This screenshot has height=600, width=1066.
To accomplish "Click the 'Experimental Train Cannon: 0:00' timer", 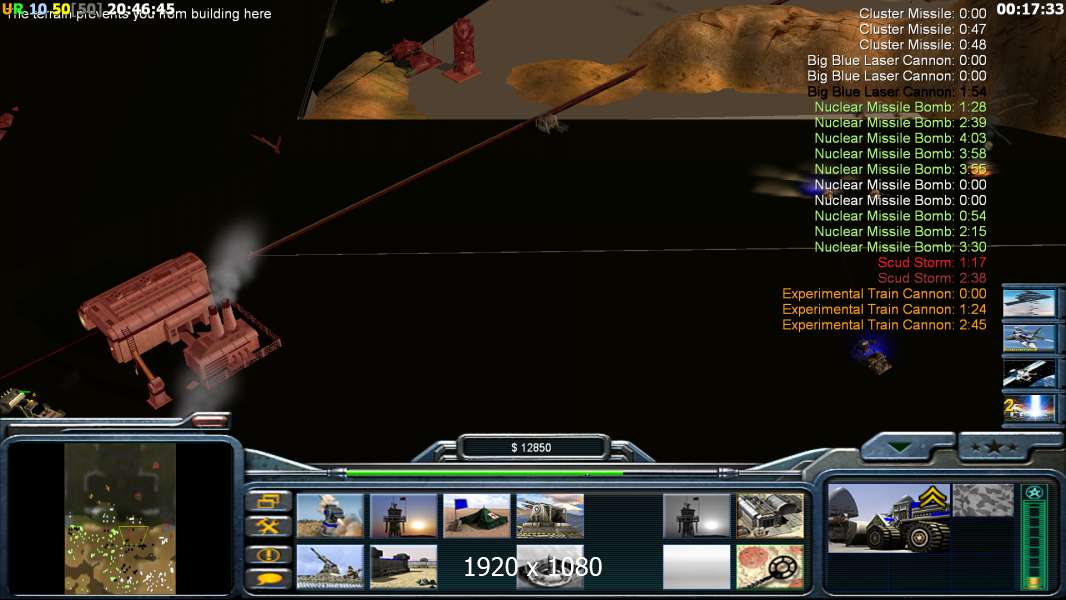I will (884, 294).
